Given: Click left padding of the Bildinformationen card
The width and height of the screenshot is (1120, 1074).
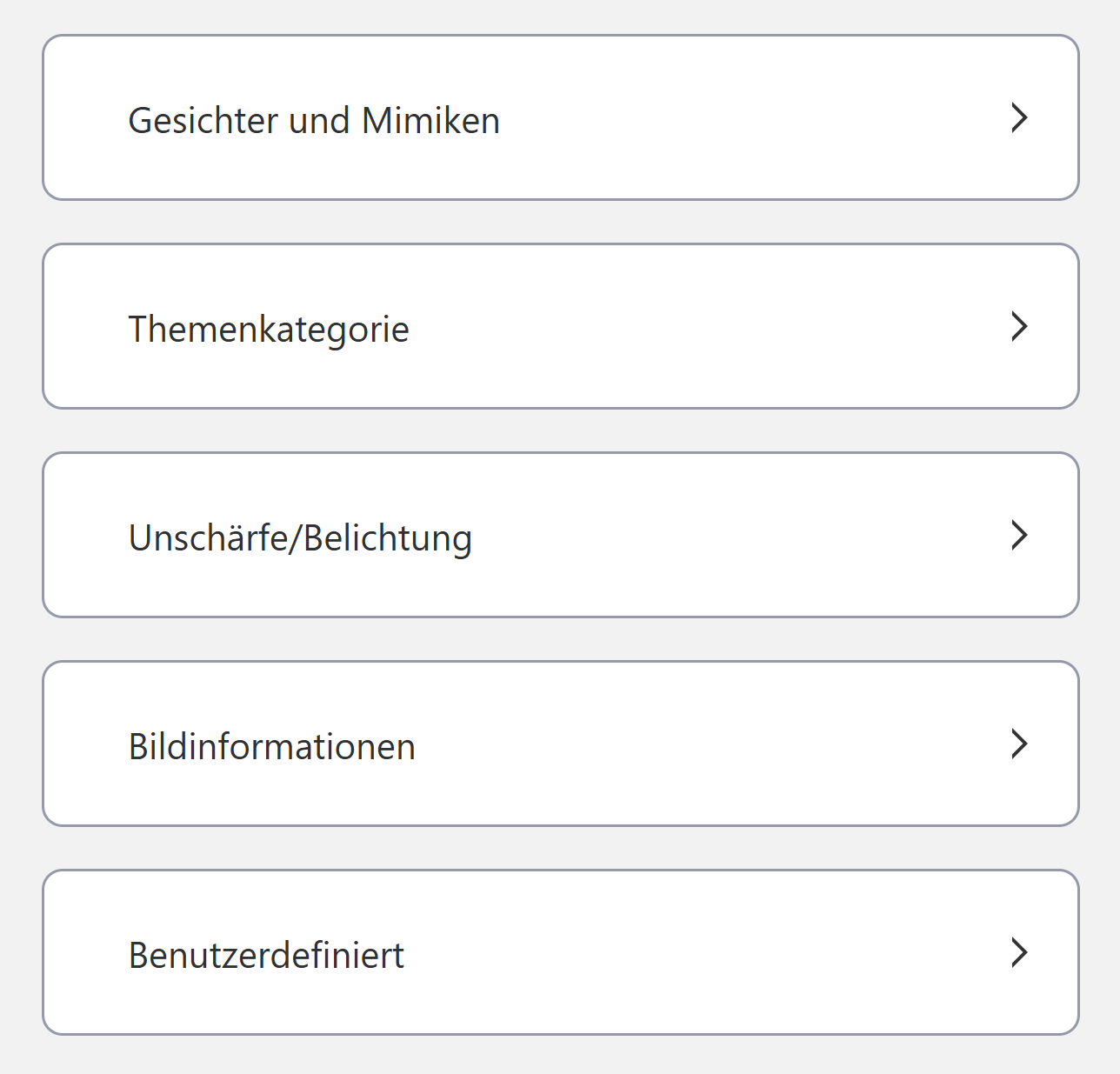Looking at the screenshot, I should pos(85,744).
